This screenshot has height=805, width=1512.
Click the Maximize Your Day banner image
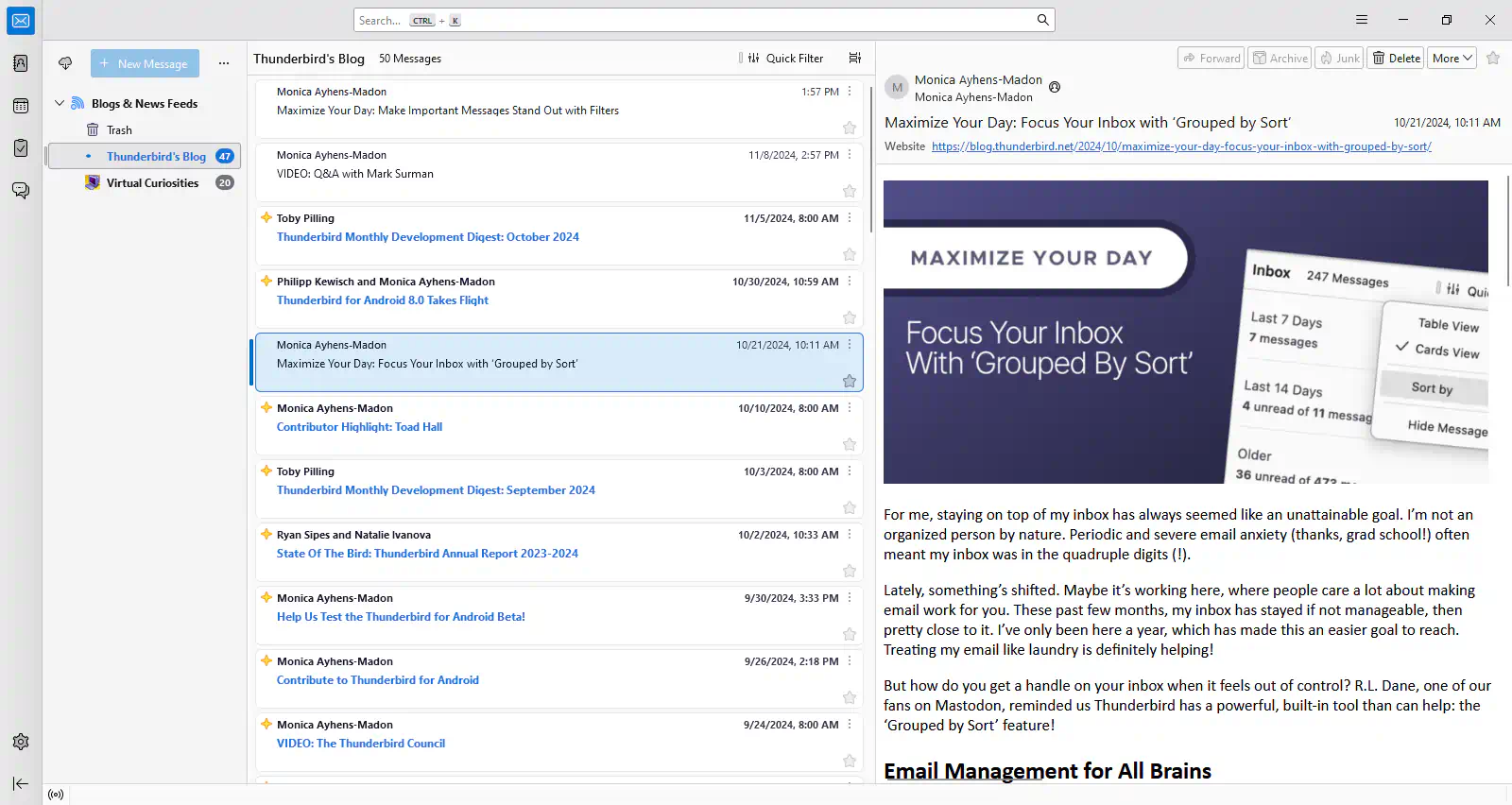click(1186, 332)
